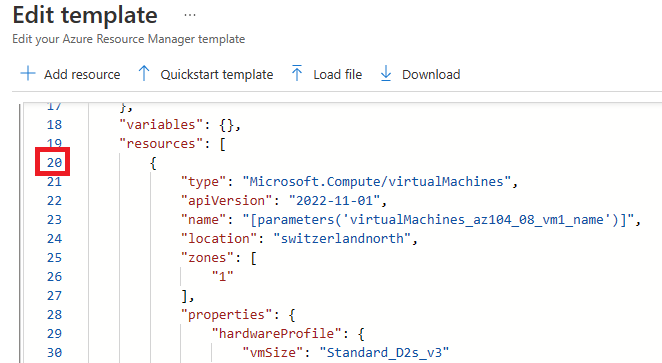The image size is (662, 363).
Task: Click the "2022-11-01" value
Action: 334,200
